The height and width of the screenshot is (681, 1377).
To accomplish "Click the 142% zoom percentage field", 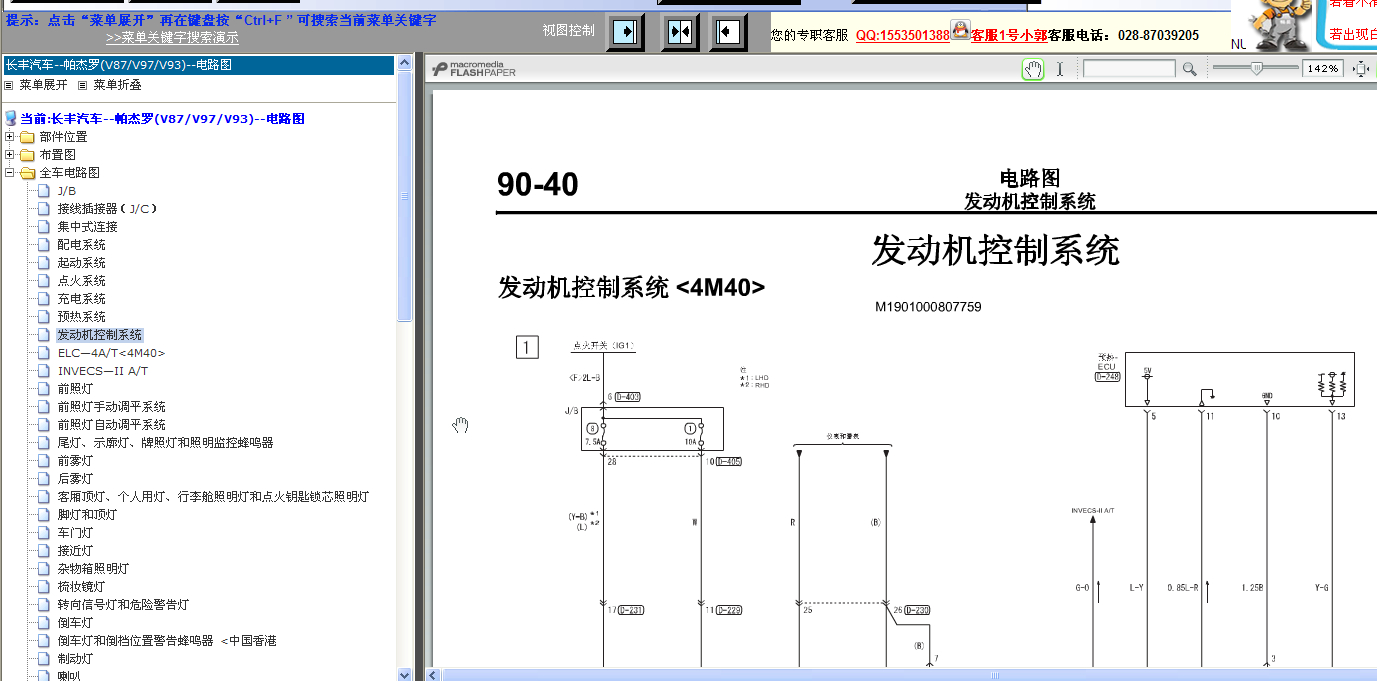I will coord(1323,68).
